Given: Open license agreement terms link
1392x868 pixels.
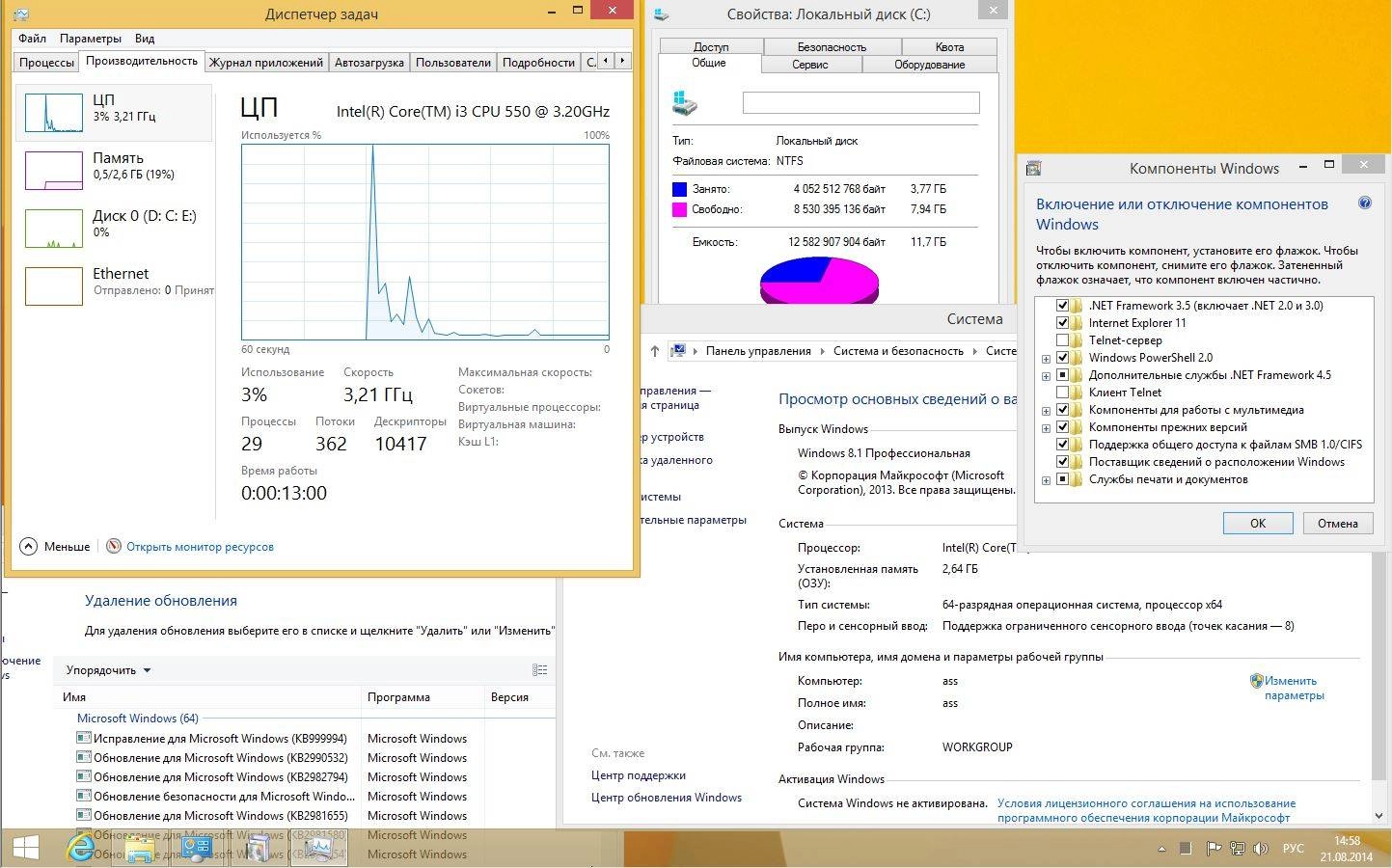Looking at the screenshot, I should 1146,810.
